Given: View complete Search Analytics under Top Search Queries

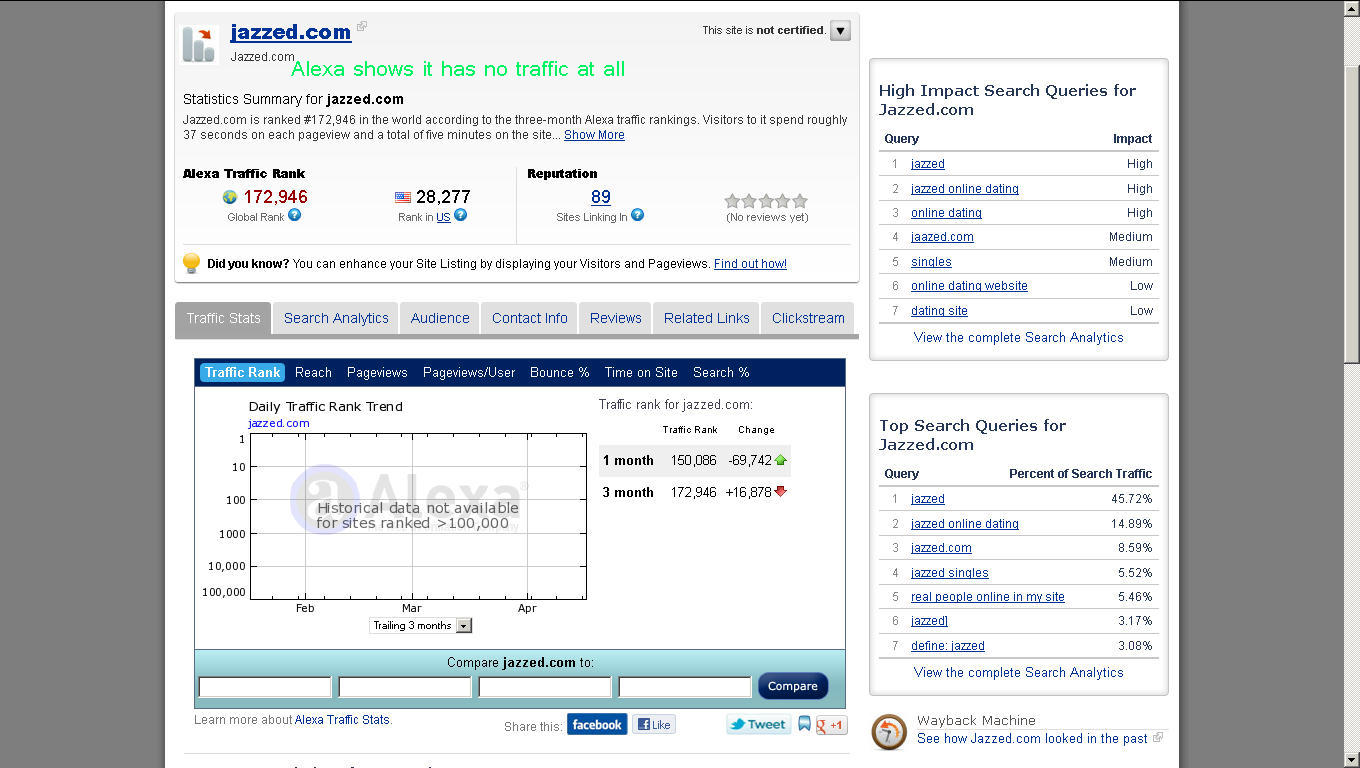Looking at the screenshot, I should [1018, 673].
